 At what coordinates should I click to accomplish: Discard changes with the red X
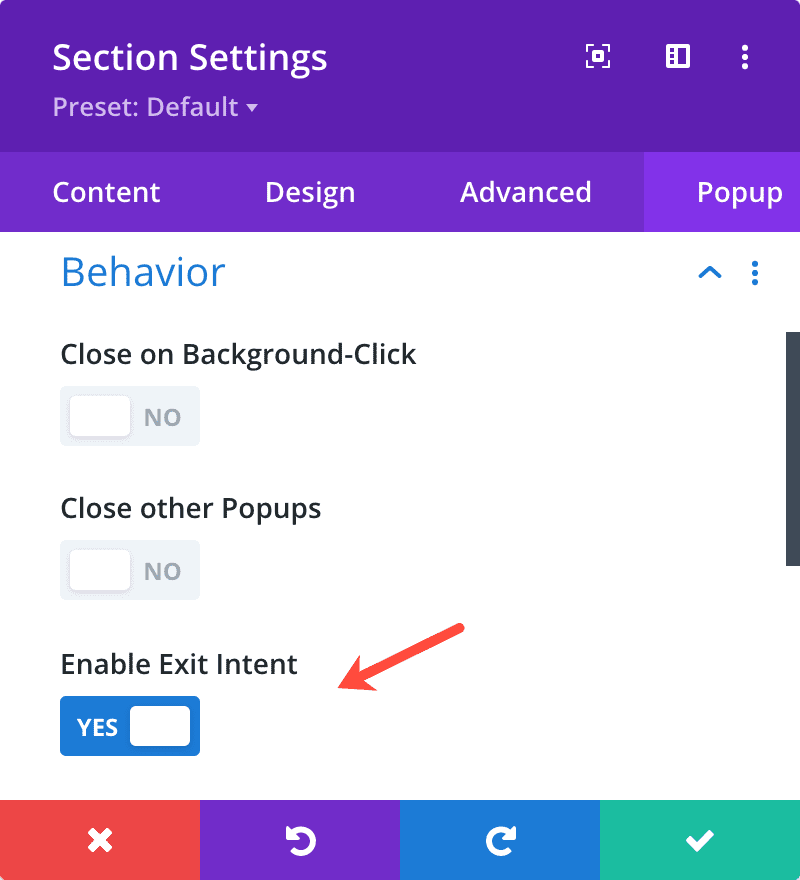click(x=100, y=840)
